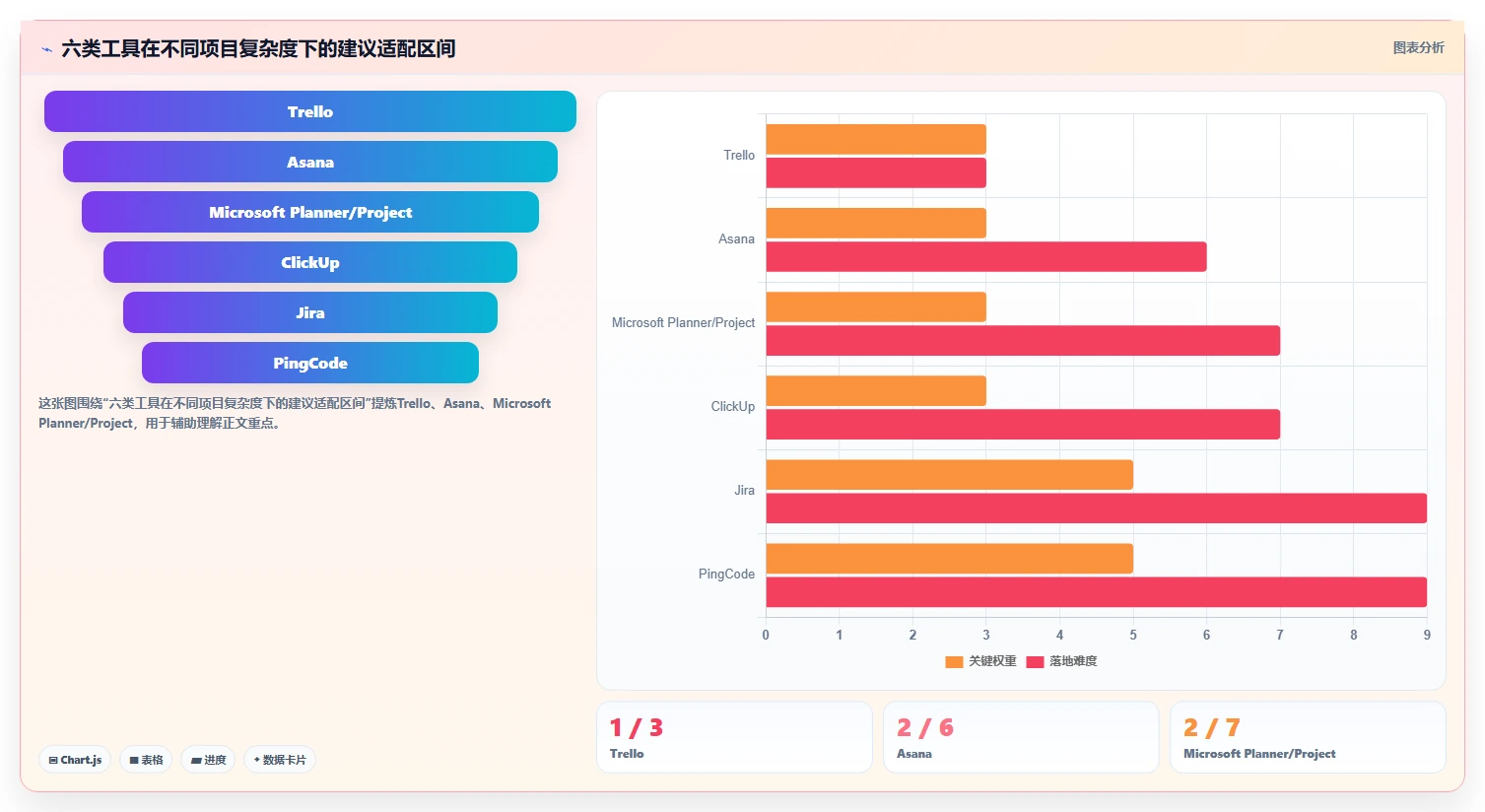This screenshot has height=812, width=1485.
Task: Click the lightning icon before the title
Action: pos(46,49)
